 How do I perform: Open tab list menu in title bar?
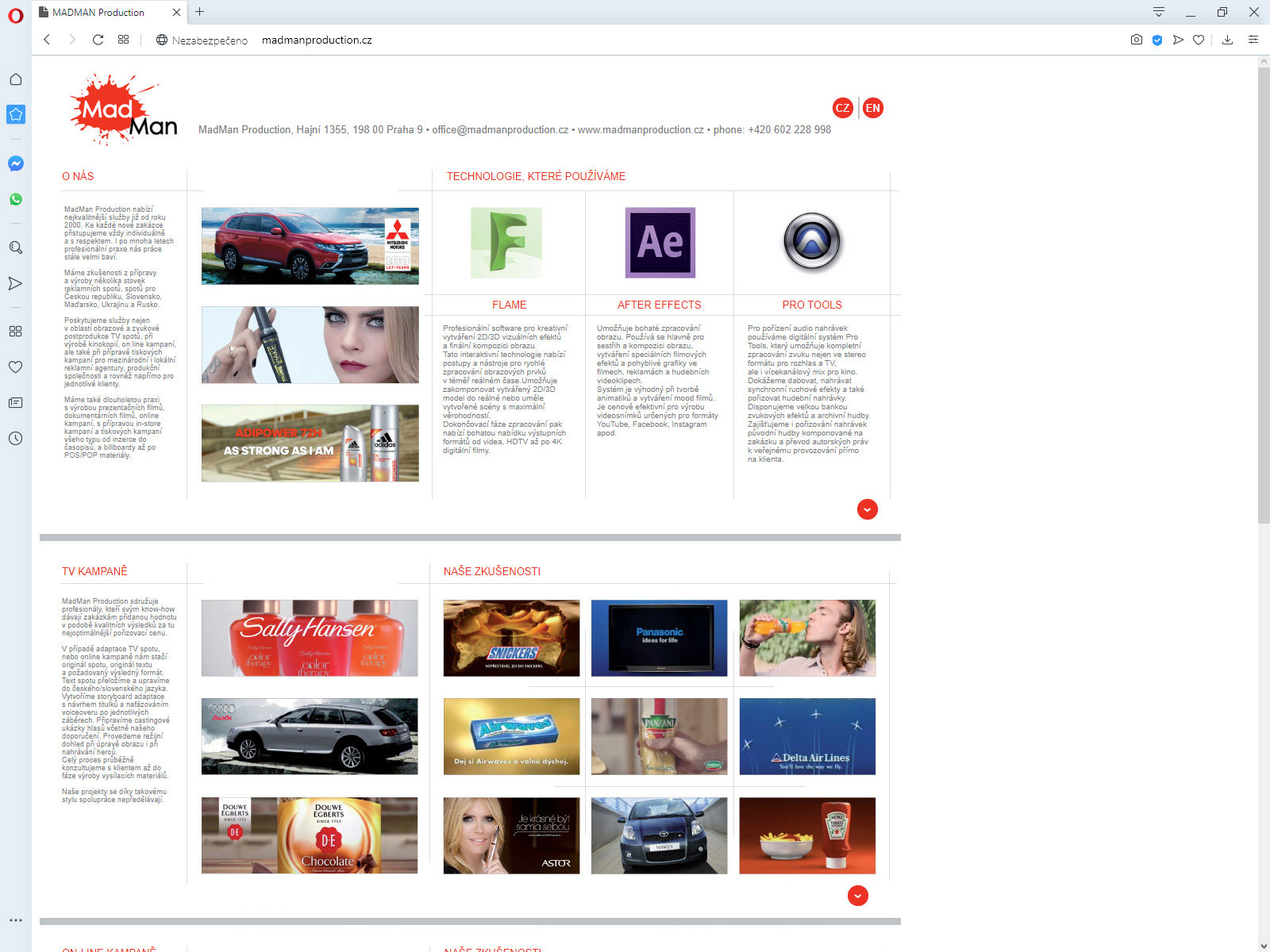point(1159,12)
